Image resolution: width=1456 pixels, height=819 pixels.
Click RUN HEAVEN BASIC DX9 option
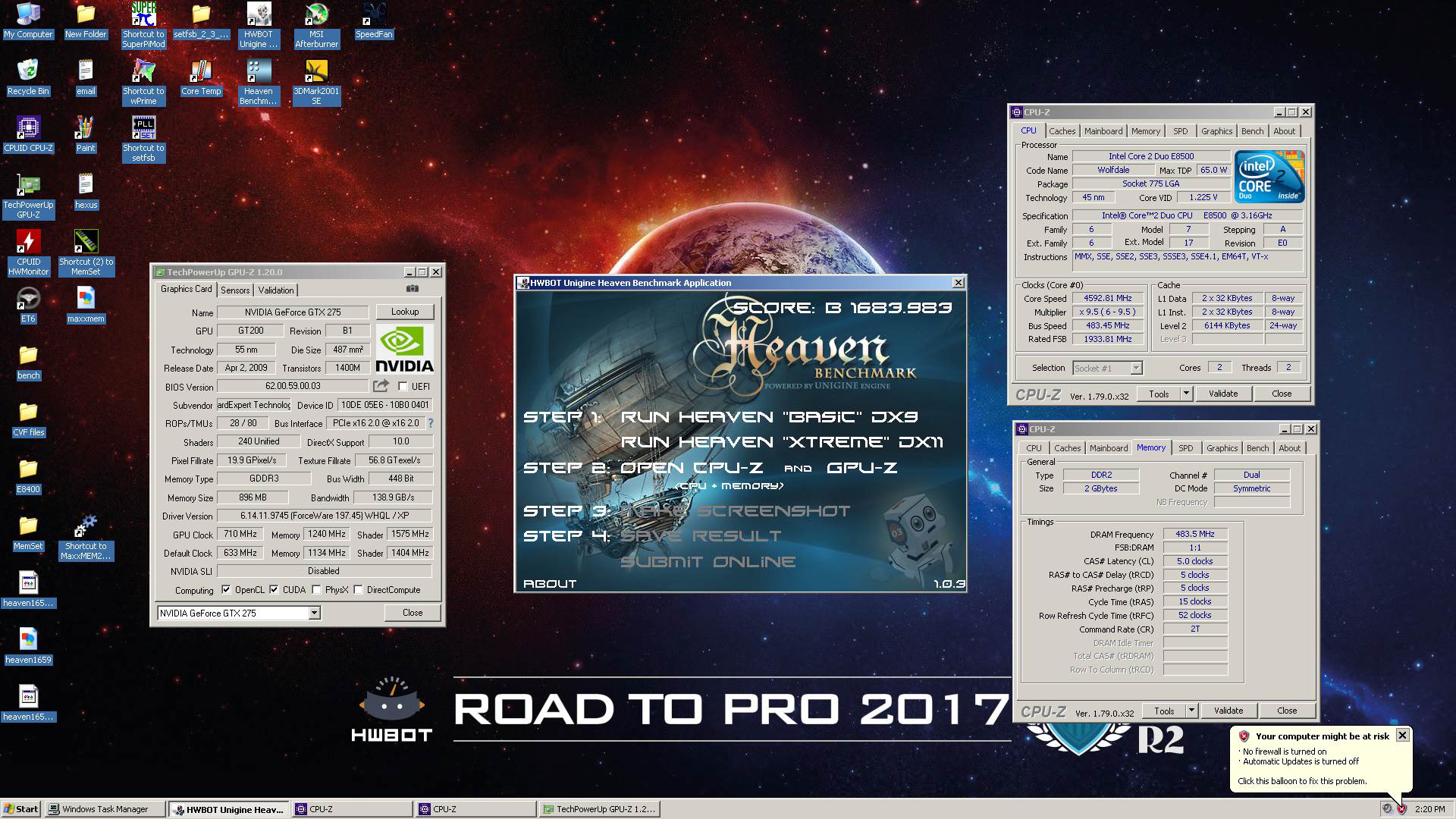click(x=769, y=417)
